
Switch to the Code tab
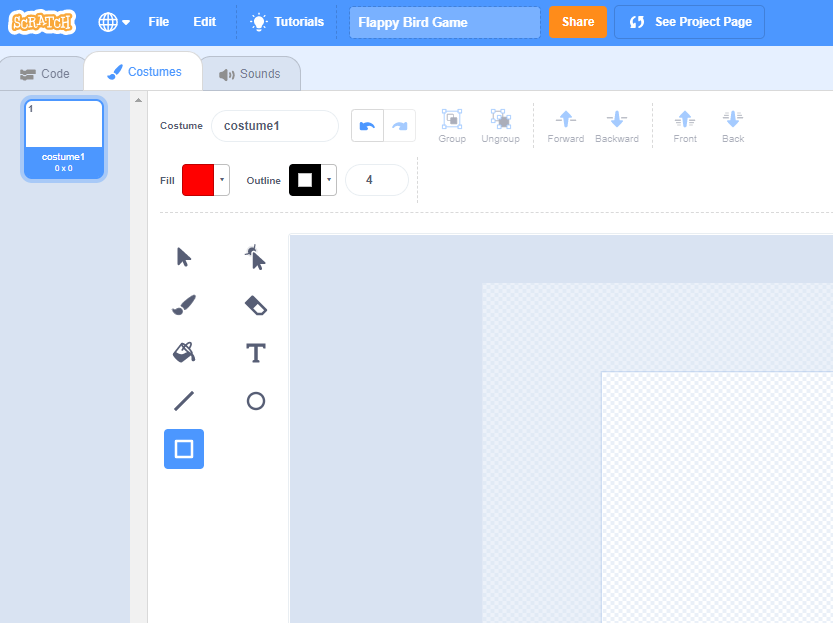tap(45, 74)
